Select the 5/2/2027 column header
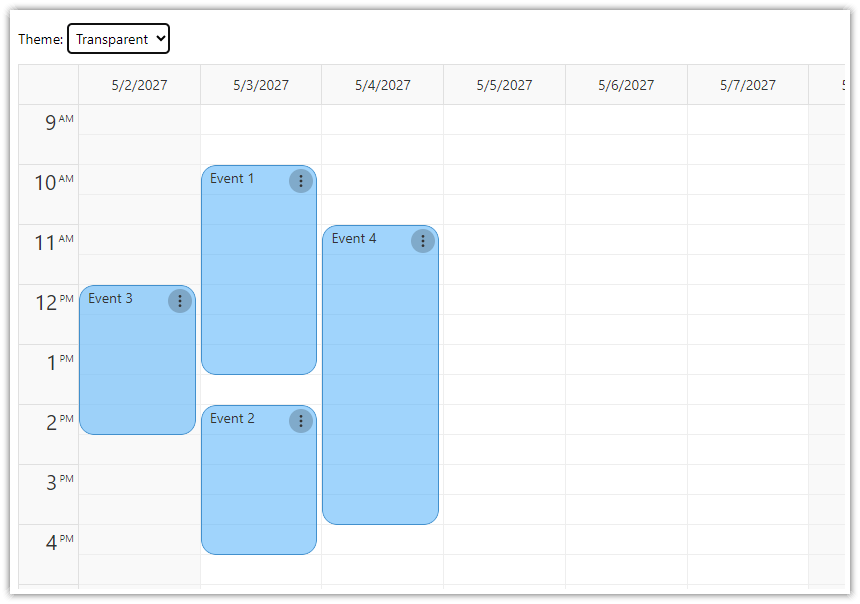The height and width of the screenshot is (604, 860). click(138, 84)
